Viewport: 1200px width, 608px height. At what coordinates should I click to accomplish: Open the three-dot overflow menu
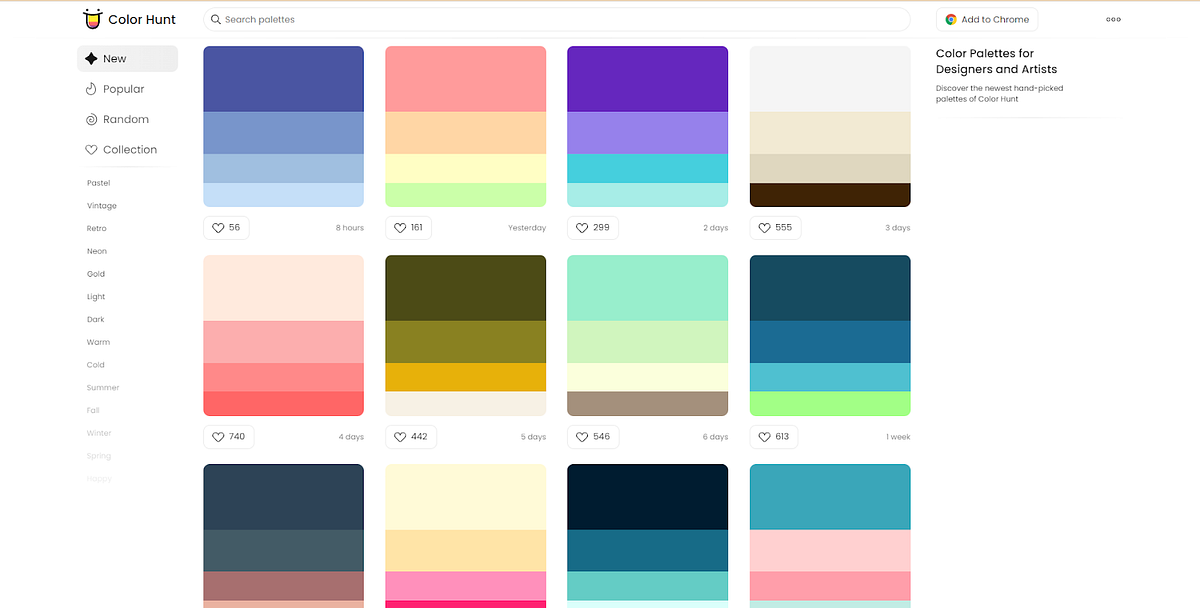1113,19
